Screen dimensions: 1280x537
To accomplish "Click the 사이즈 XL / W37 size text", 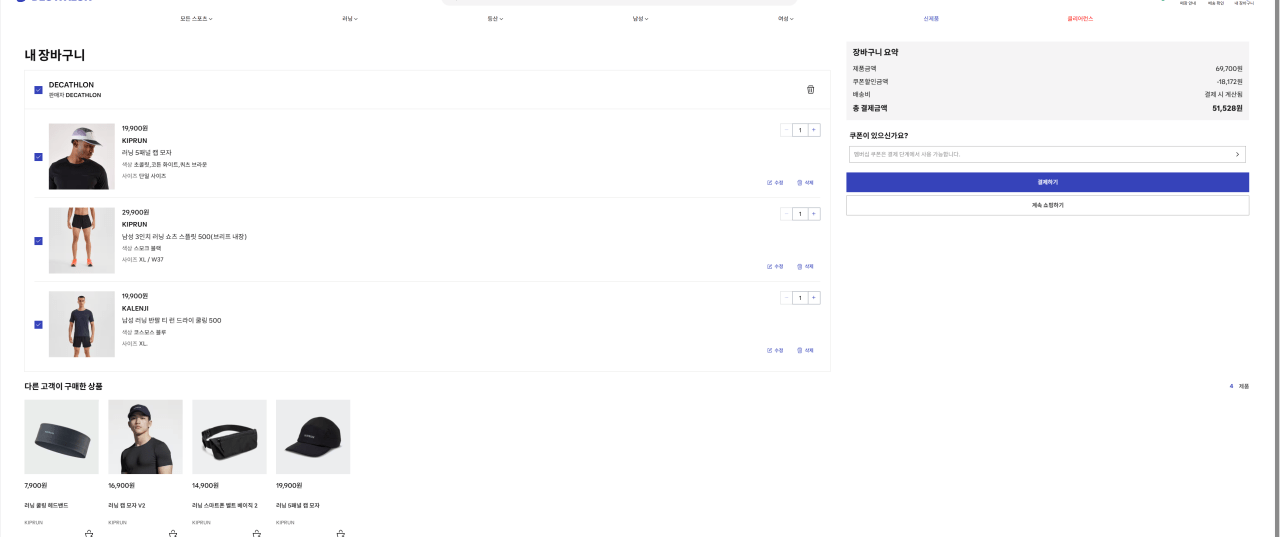I will 143,259.
